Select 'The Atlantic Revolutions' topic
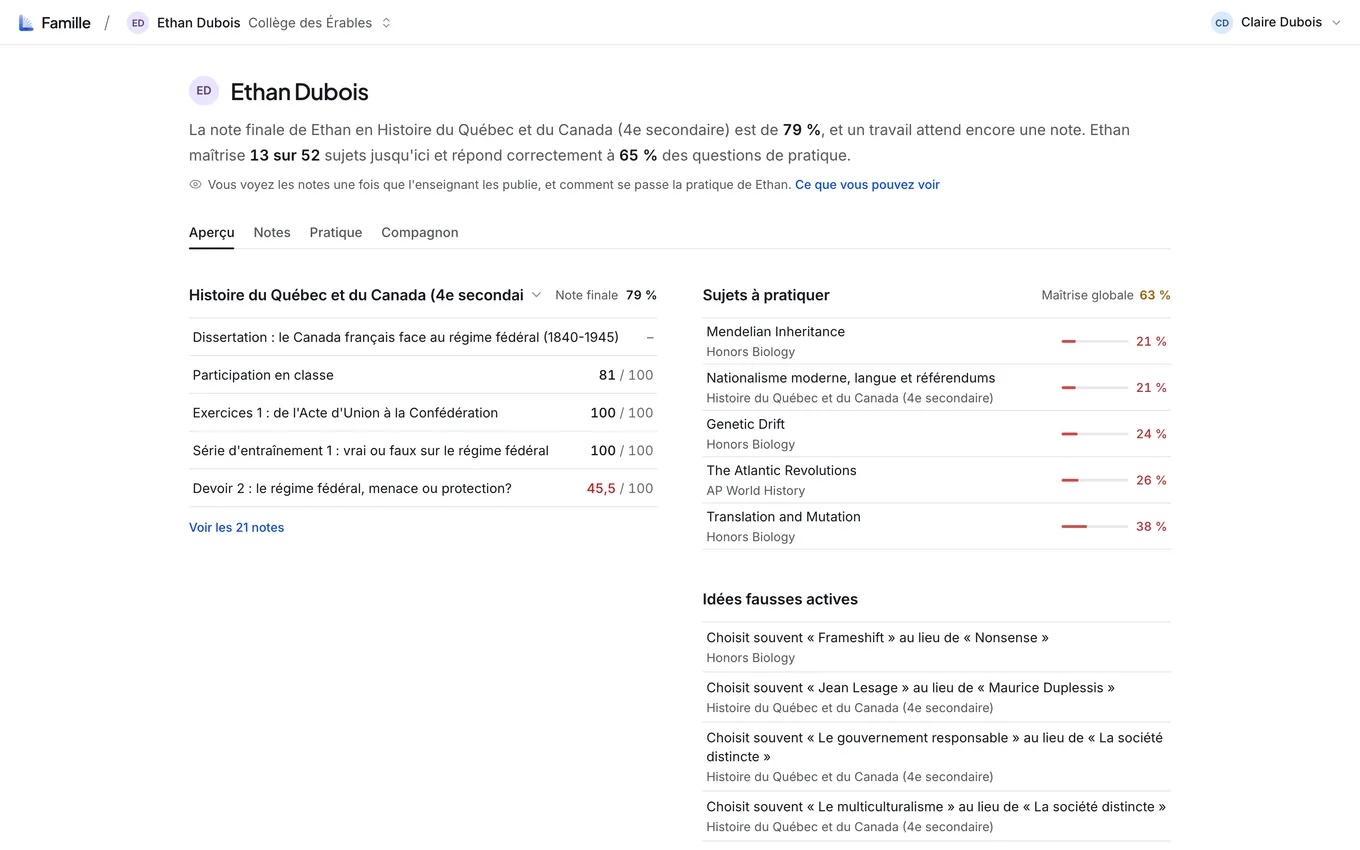The image size is (1360, 850). pyautogui.click(x=937, y=480)
